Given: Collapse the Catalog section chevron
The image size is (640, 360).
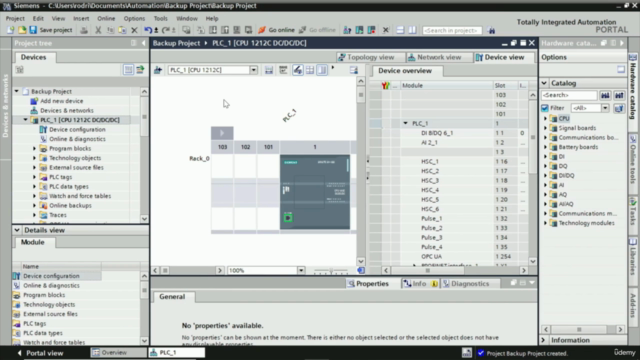Looking at the screenshot, I should tap(544, 83).
